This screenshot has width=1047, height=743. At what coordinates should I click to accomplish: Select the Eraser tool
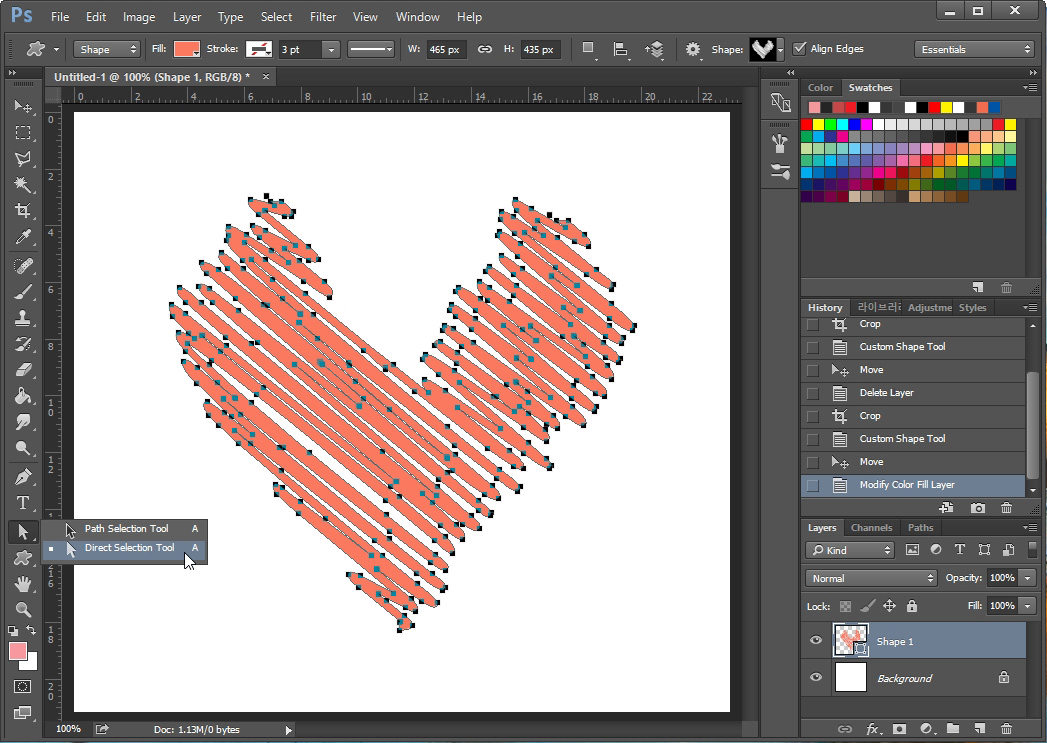coord(23,370)
